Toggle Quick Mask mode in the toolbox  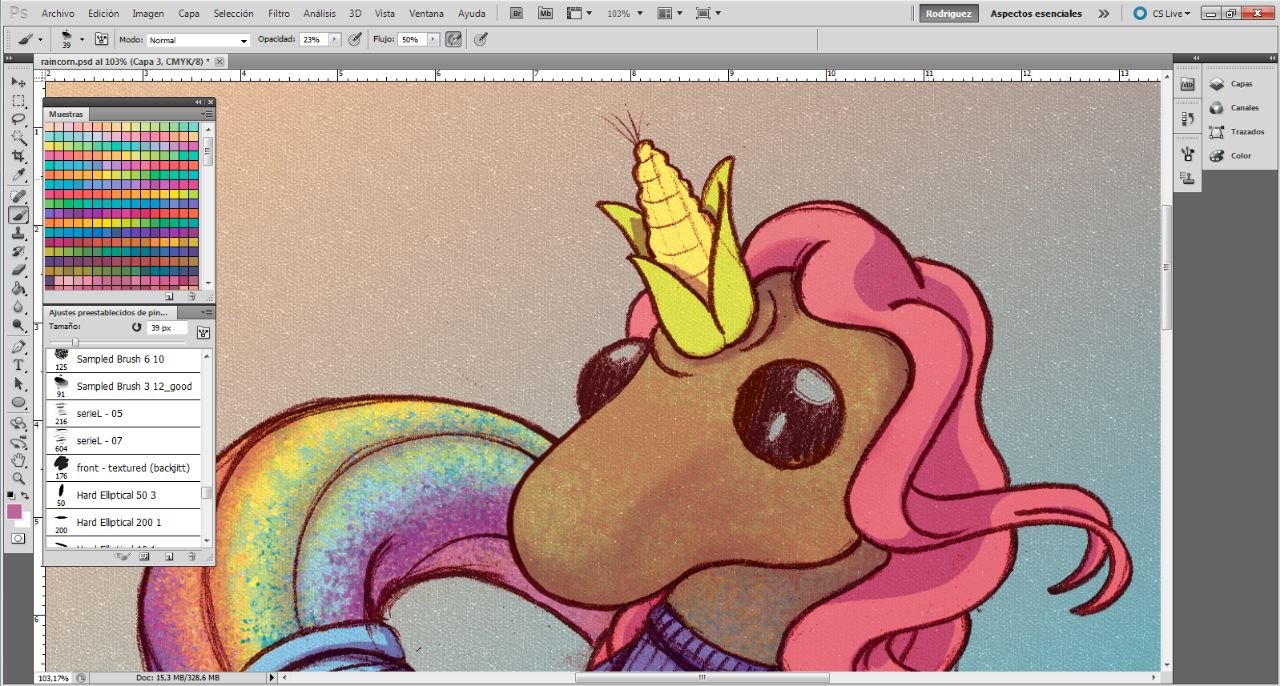[x=18, y=538]
